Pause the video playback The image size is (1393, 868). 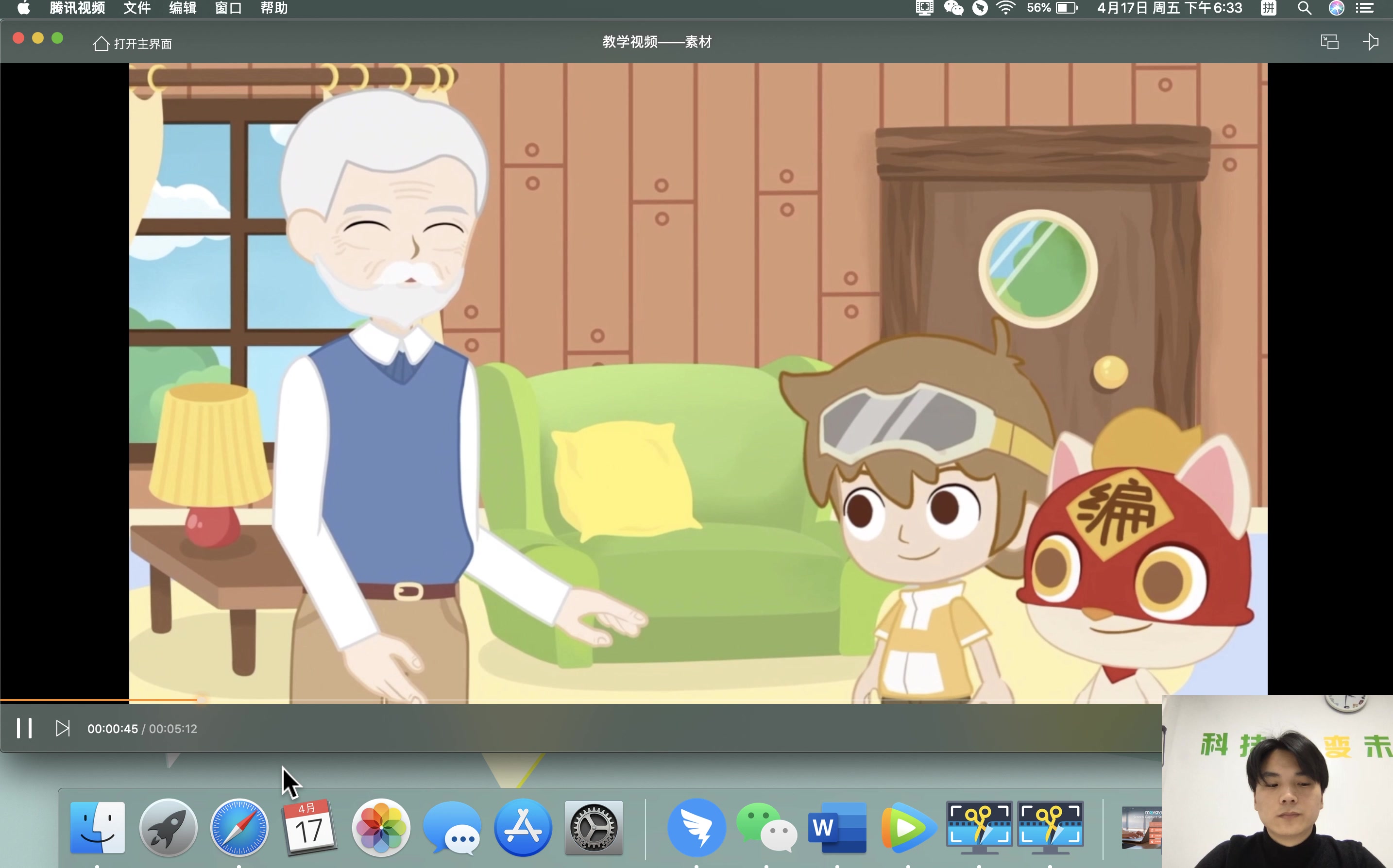[x=24, y=728]
